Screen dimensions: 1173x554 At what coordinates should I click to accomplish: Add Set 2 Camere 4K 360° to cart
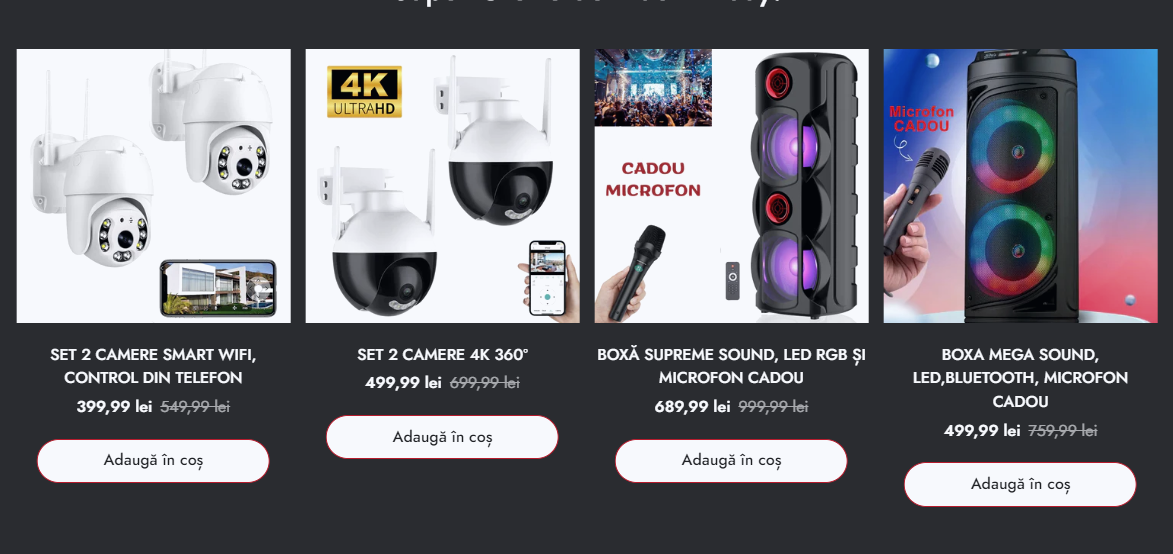coord(442,437)
